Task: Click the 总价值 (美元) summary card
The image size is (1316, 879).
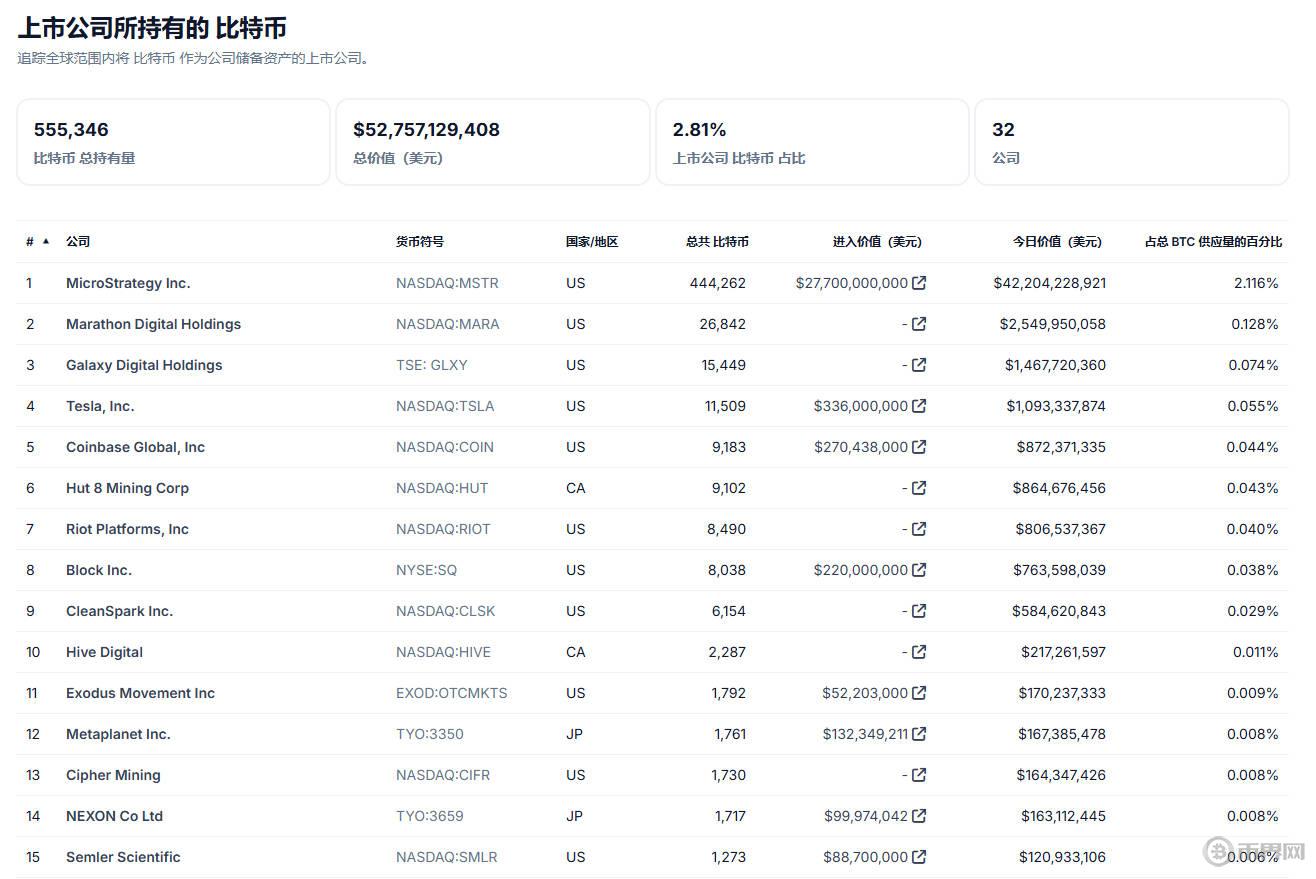Action: [x=492, y=142]
